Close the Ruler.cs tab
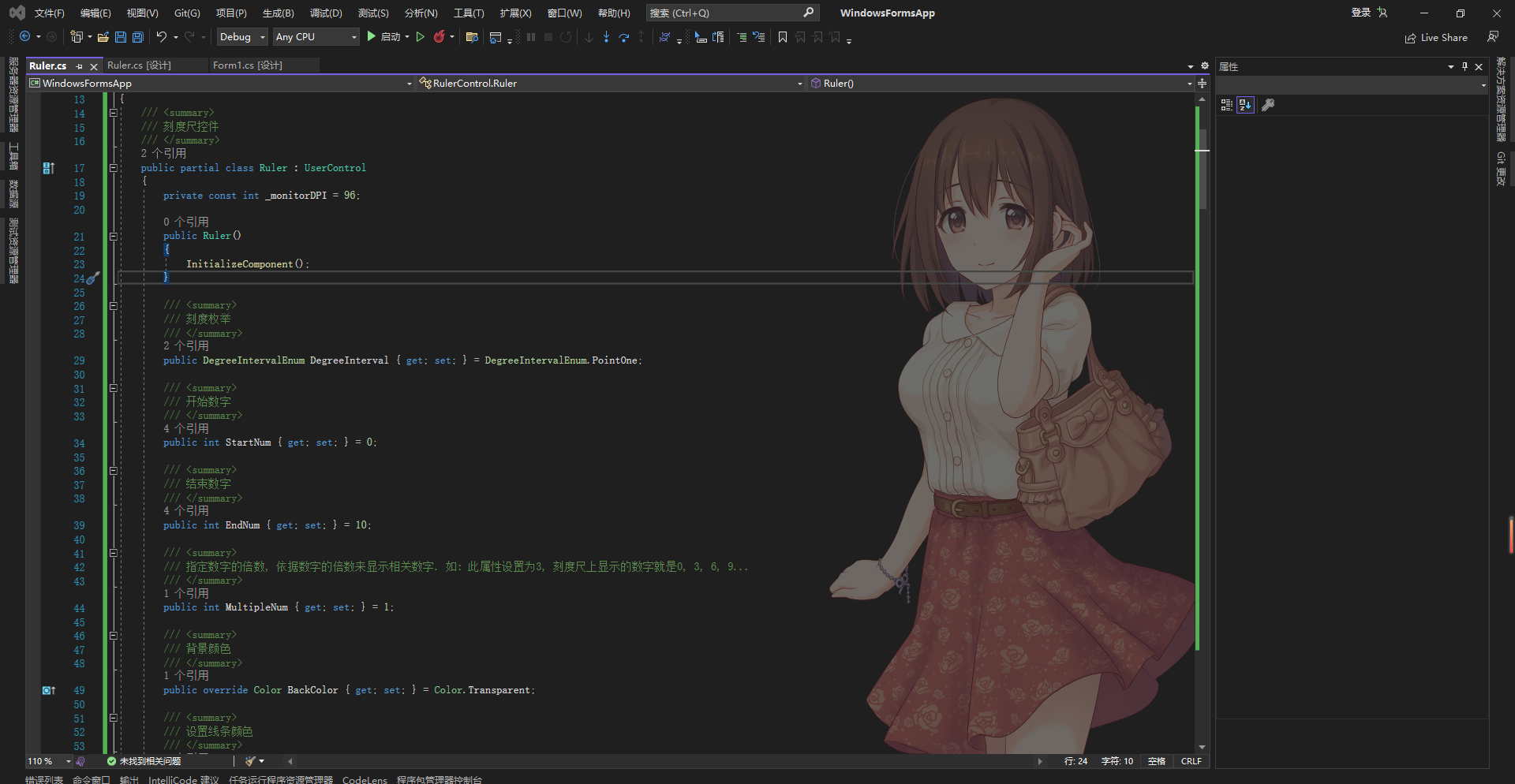 (x=94, y=66)
